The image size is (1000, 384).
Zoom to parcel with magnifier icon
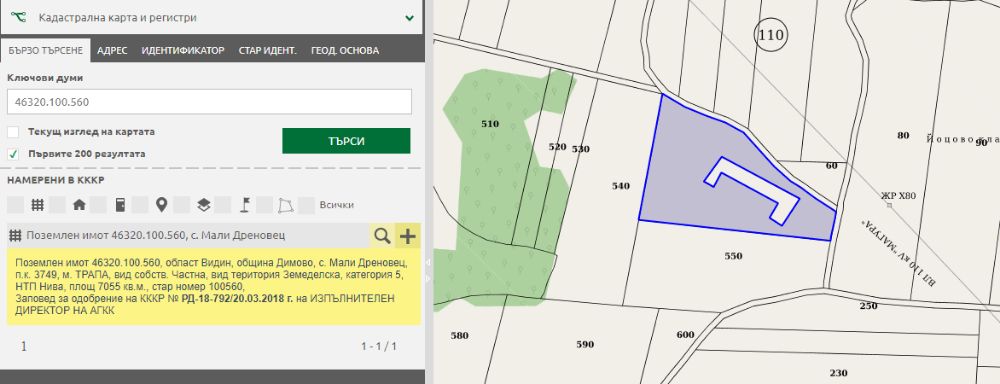382,235
